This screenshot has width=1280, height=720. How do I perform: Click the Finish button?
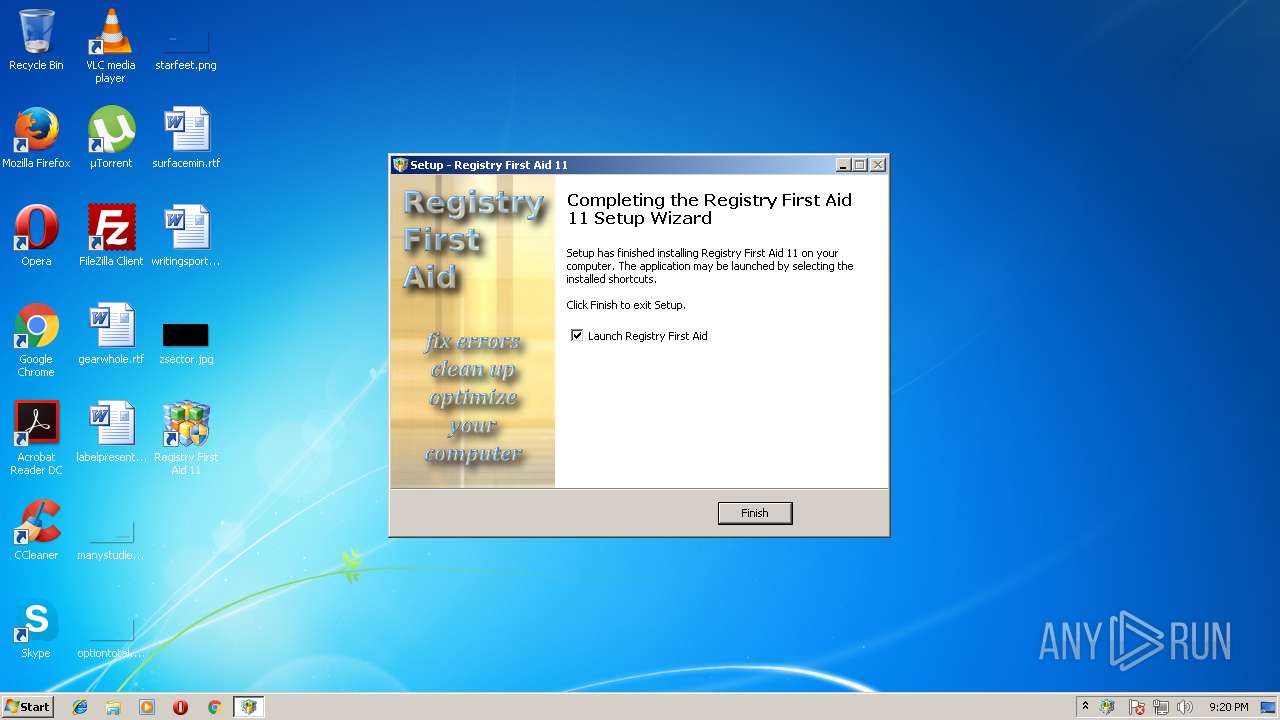tap(755, 513)
